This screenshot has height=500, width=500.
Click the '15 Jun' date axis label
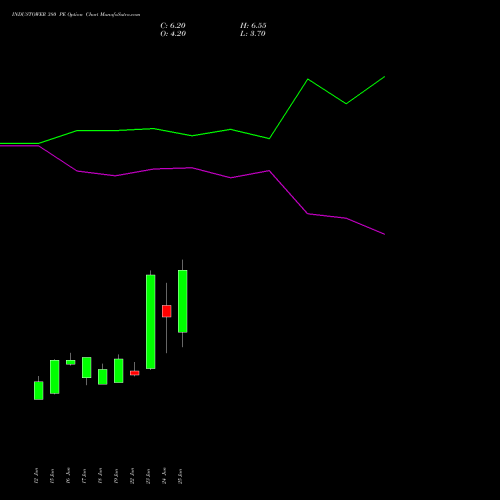tap(52, 476)
